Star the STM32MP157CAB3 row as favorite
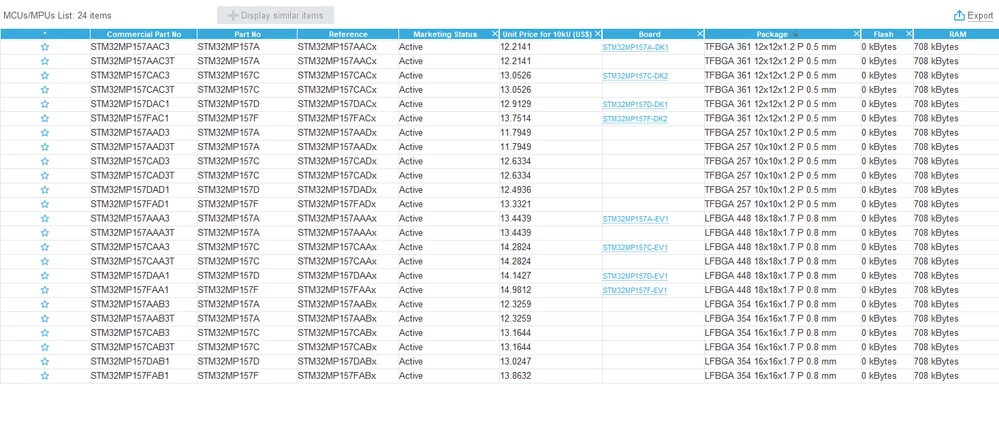Screen dimensions: 999x428 45,333
